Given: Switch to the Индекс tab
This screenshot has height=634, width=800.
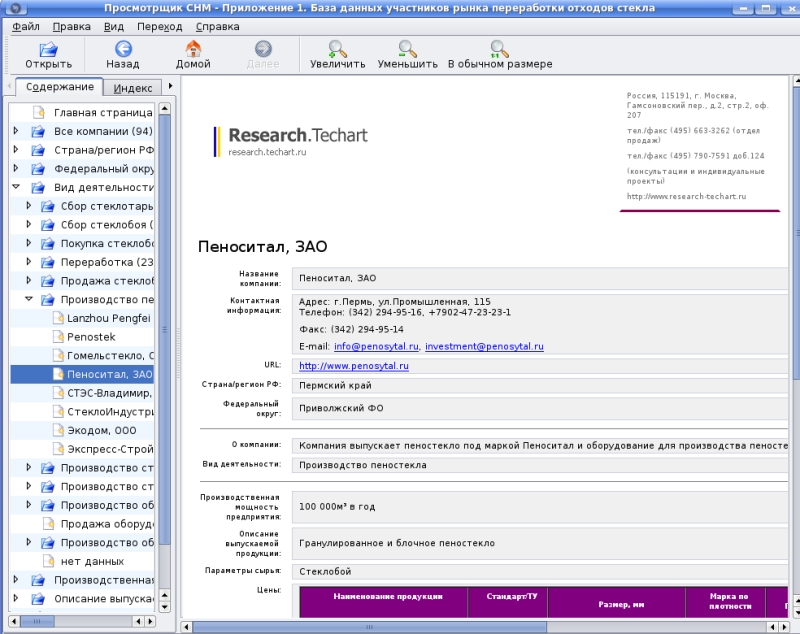Looking at the screenshot, I should point(133,88).
